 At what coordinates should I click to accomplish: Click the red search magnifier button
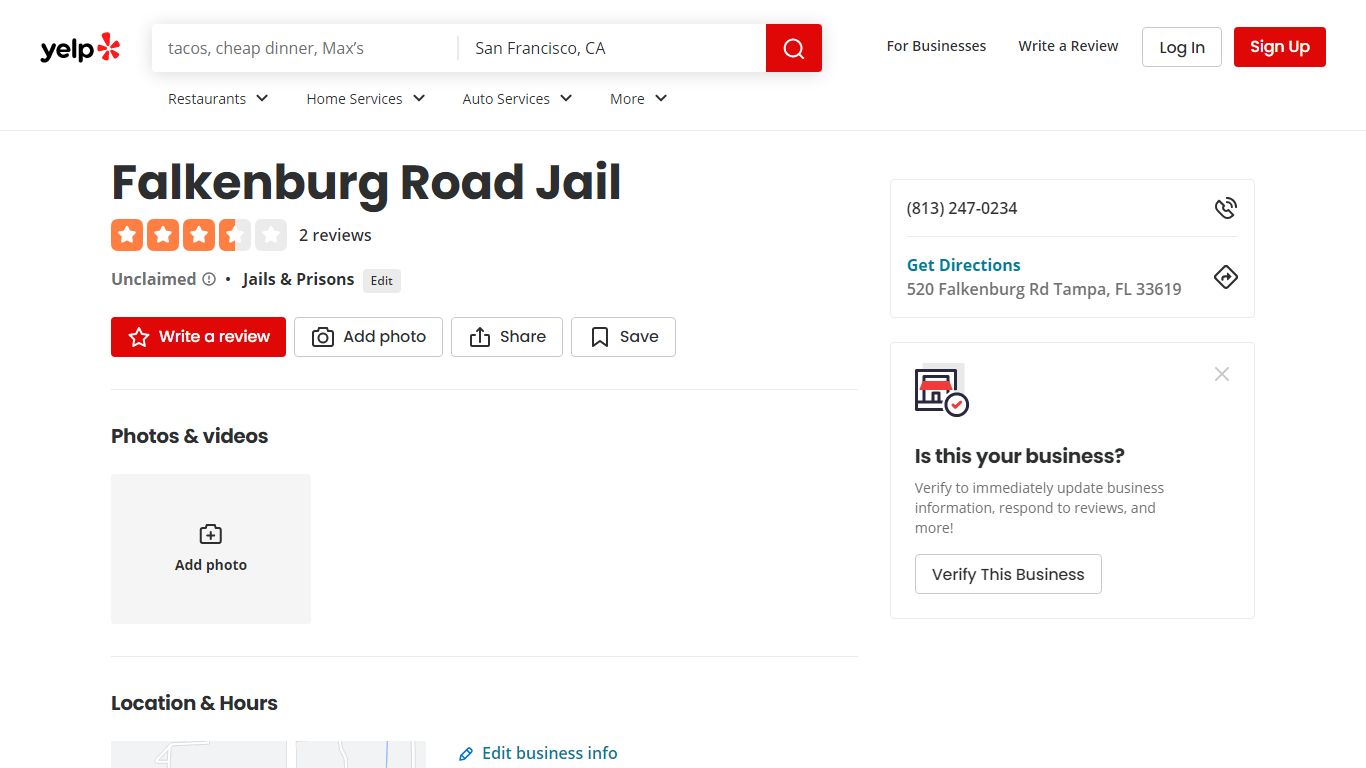(794, 48)
